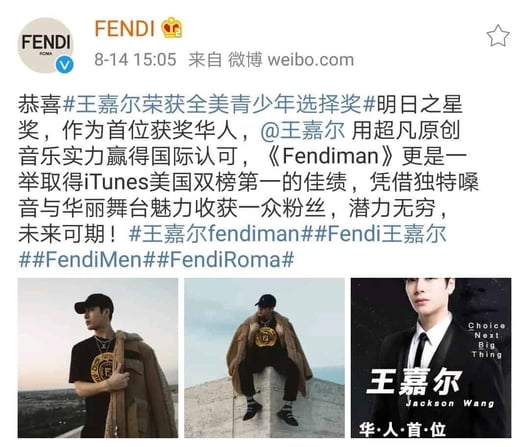Open hashtag #王嘉尔荣获全美青少年选择奖#
The height and width of the screenshot is (447, 529).
point(219,104)
